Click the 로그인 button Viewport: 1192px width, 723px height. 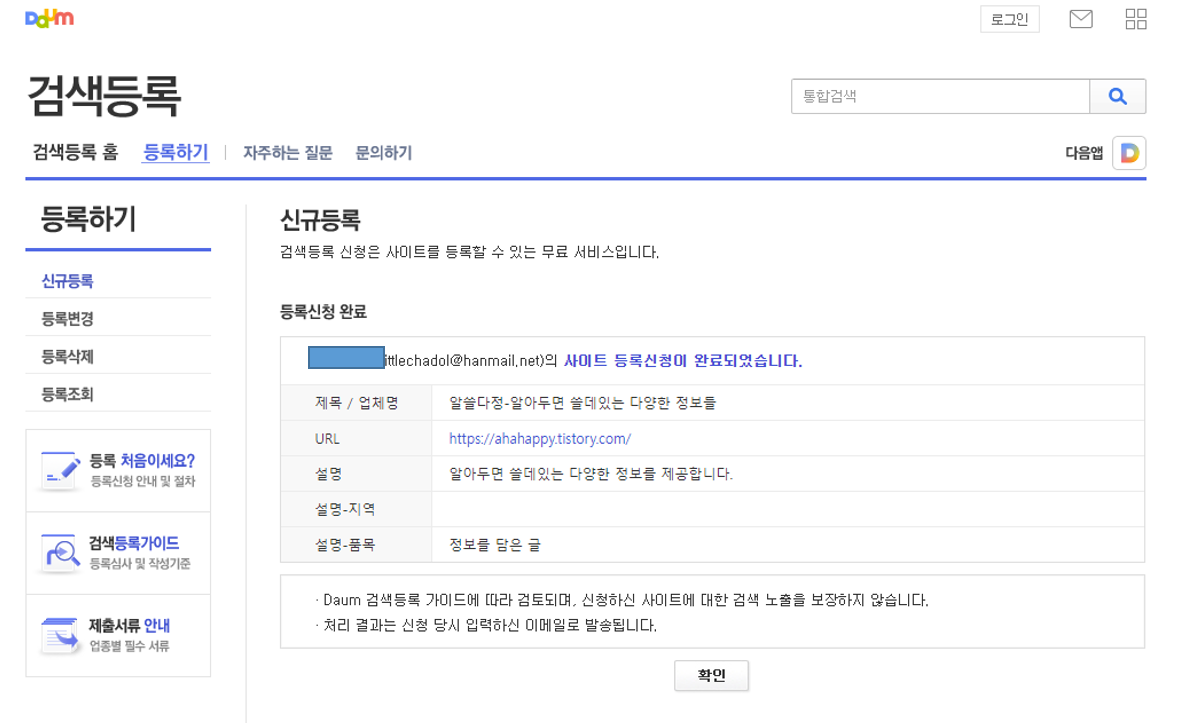[1010, 20]
